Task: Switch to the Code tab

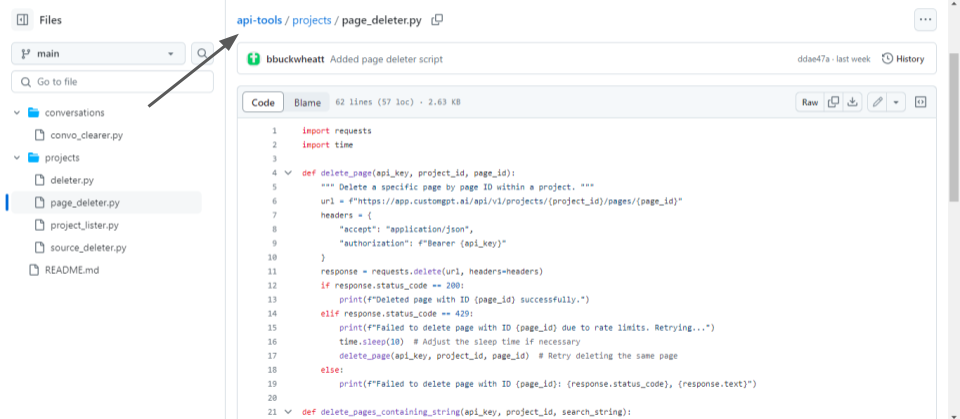Action: click(263, 103)
